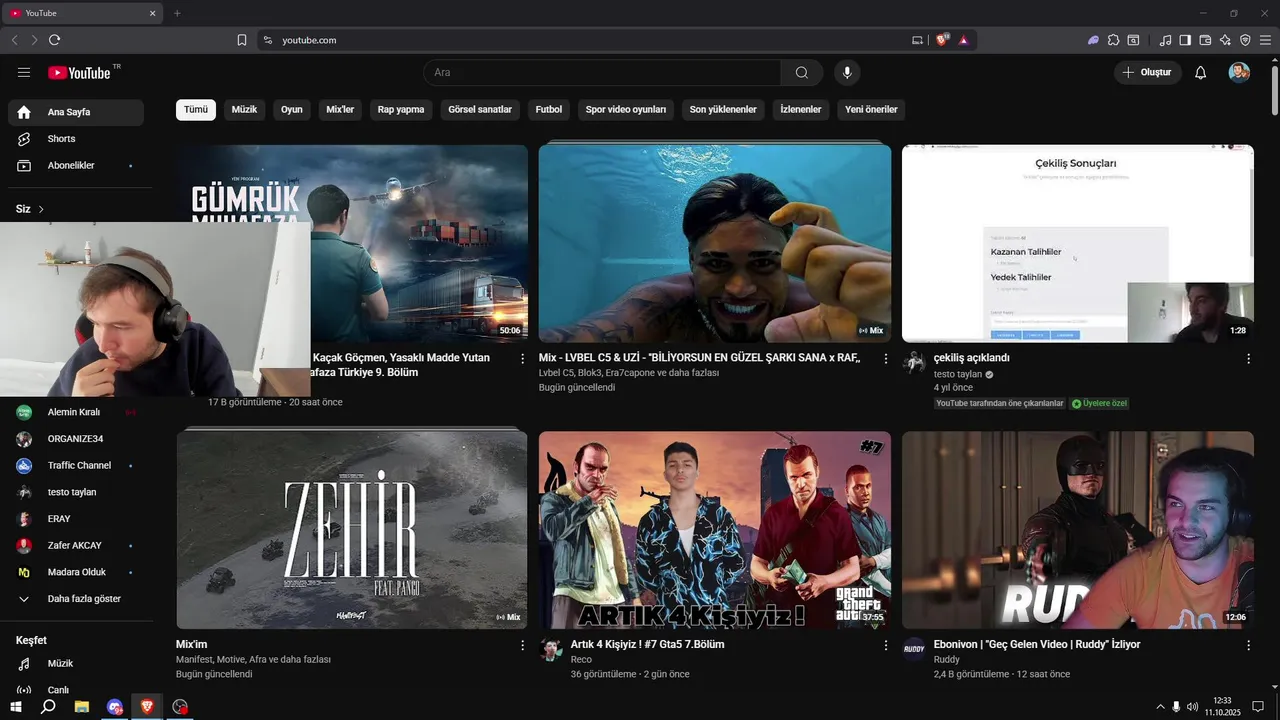Click the YouTube logo
This screenshot has width=1280, height=720.
[x=80, y=72]
